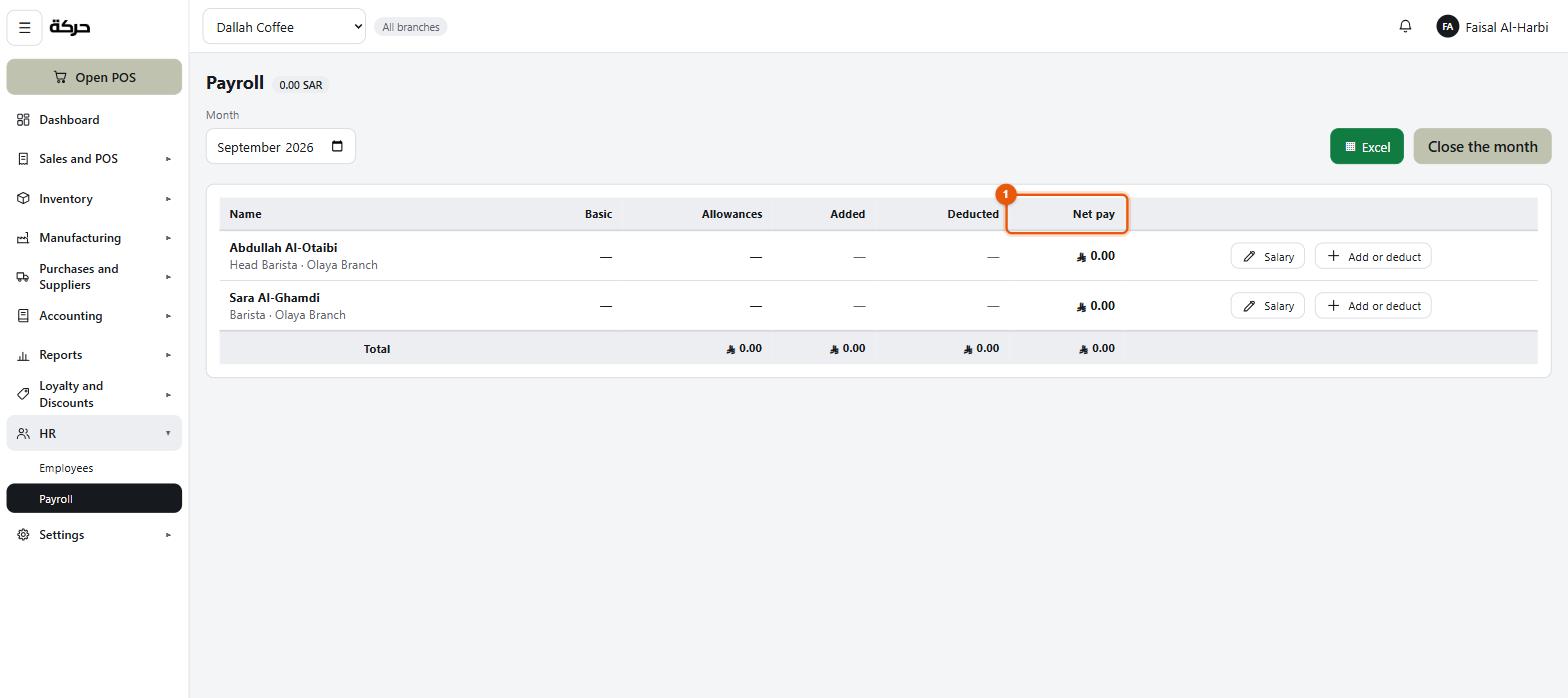1568x698 pixels.
Task: Click the Deducted column header
Action: click(x=973, y=214)
